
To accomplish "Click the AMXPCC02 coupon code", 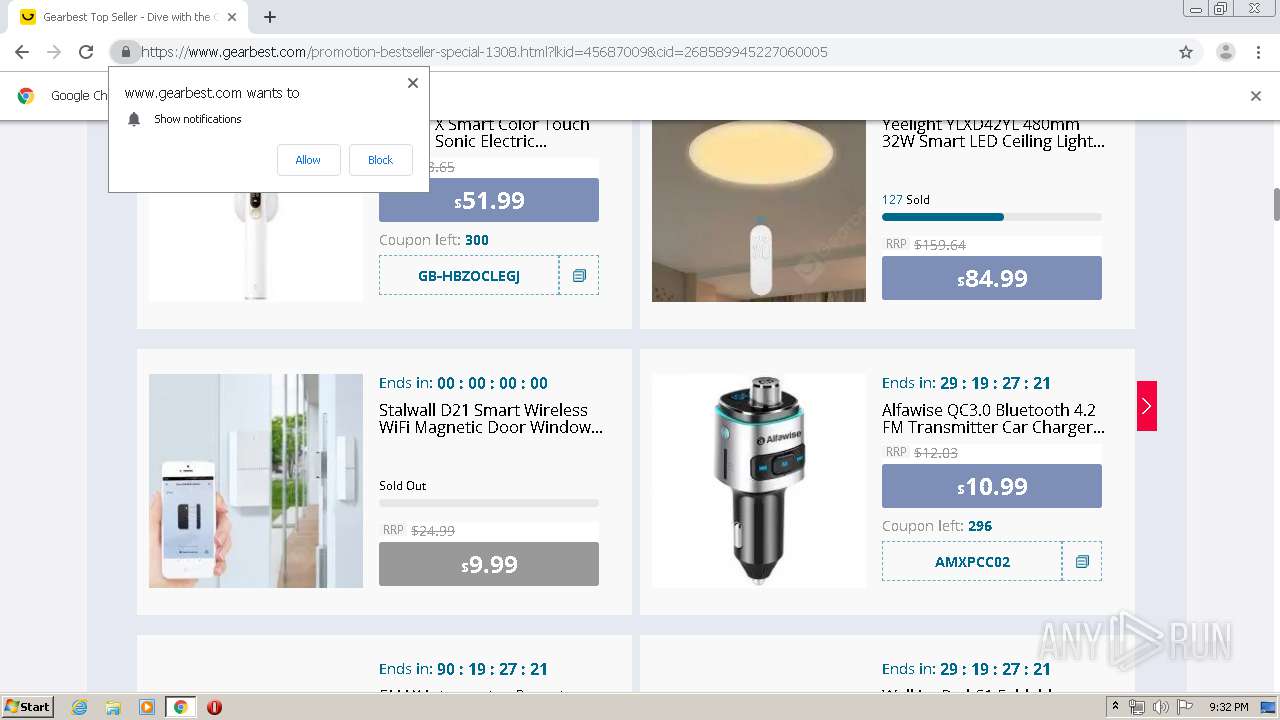I will [972, 562].
